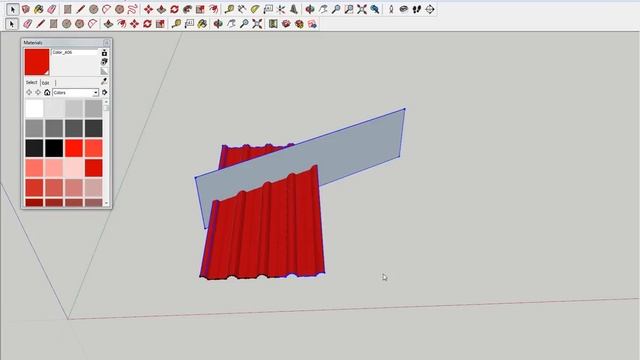Click Zoom magnifier in lower toolbar
This screenshot has width=640, height=360.
tap(244, 24)
